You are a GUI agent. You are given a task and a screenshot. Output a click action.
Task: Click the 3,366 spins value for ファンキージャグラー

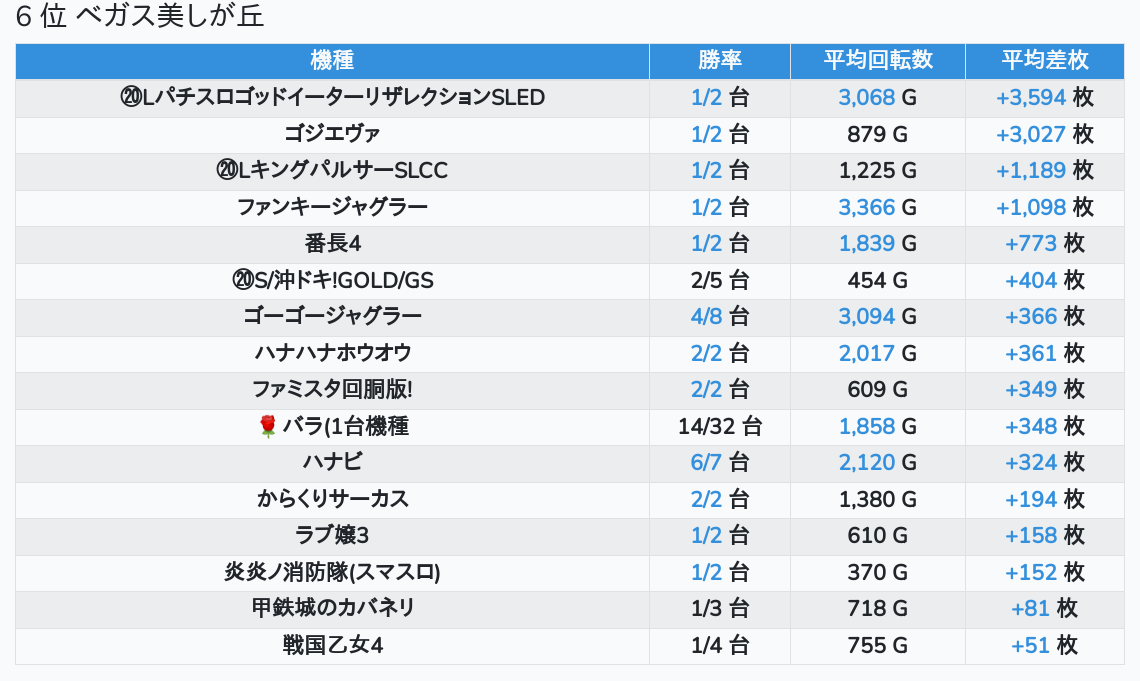click(x=867, y=208)
